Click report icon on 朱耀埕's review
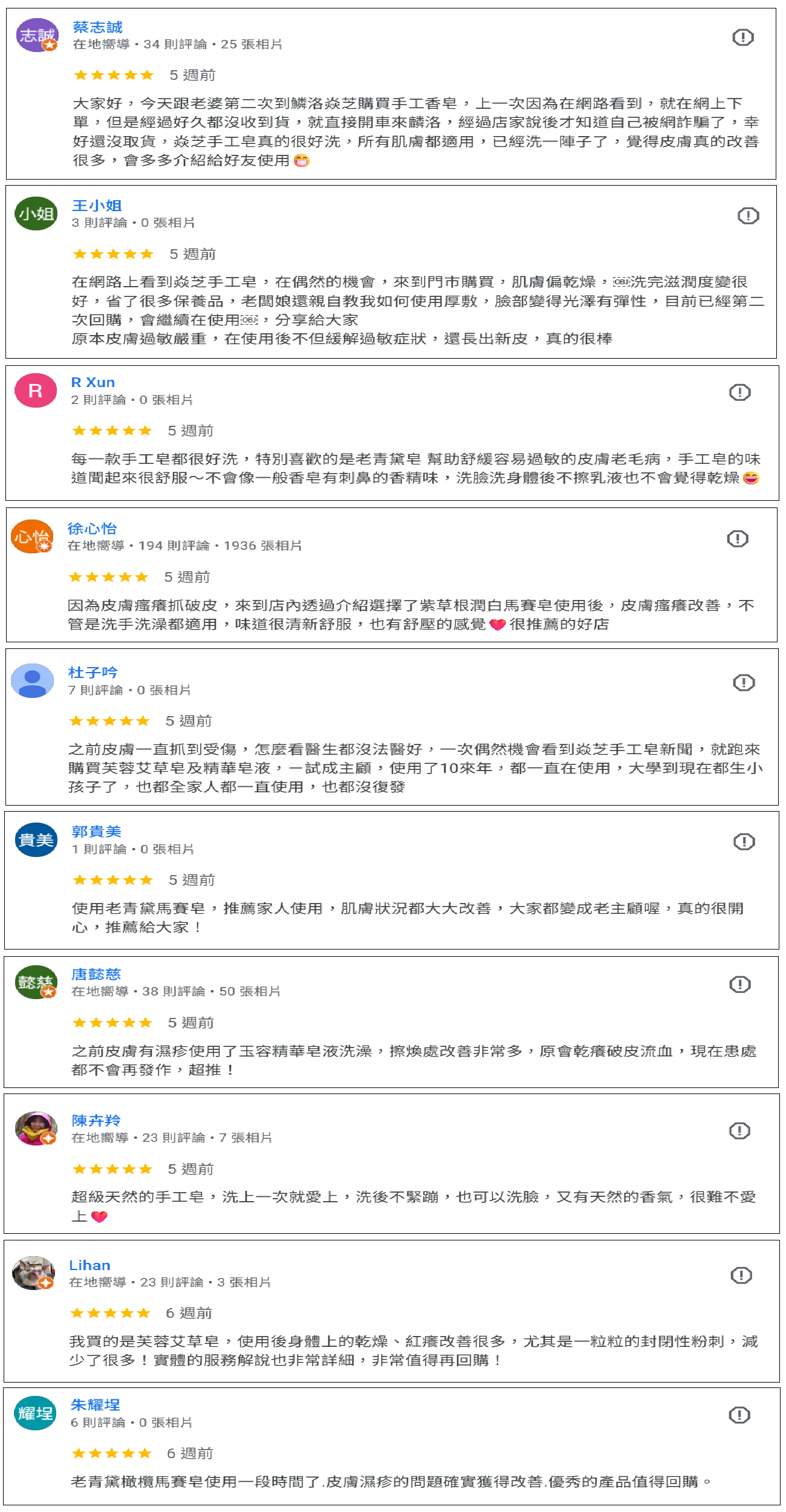 coord(739,1415)
